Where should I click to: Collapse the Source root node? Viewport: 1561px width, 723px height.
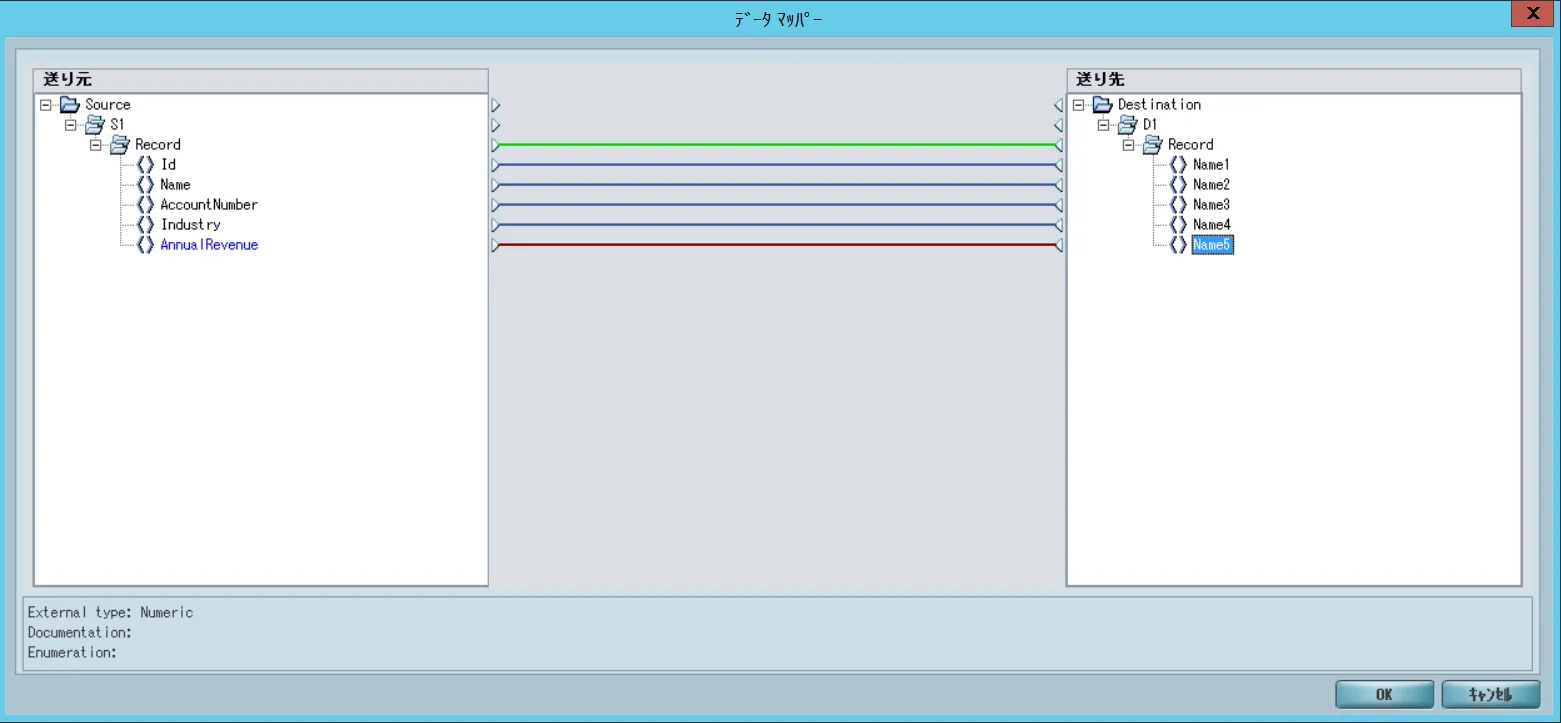click(45, 105)
